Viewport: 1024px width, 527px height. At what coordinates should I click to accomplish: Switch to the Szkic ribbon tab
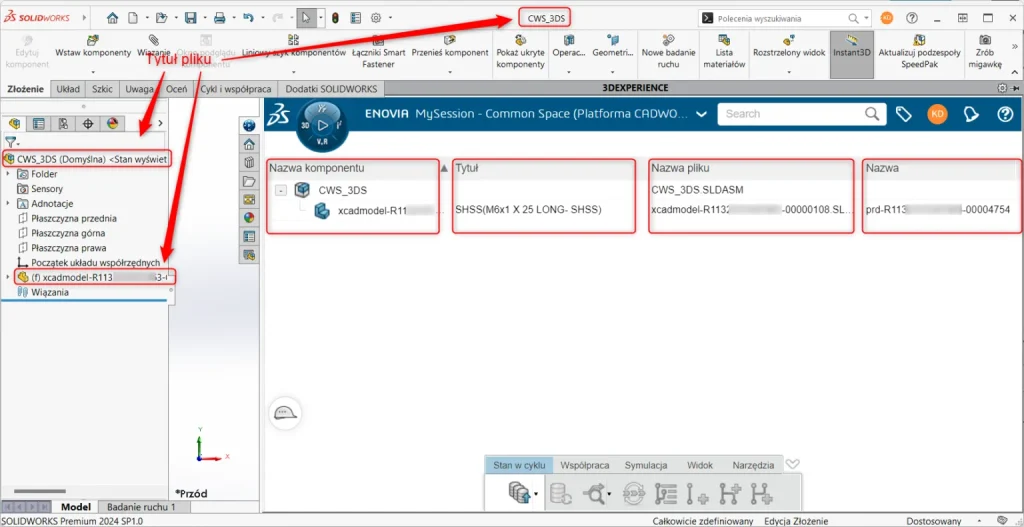pyautogui.click(x=103, y=88)
